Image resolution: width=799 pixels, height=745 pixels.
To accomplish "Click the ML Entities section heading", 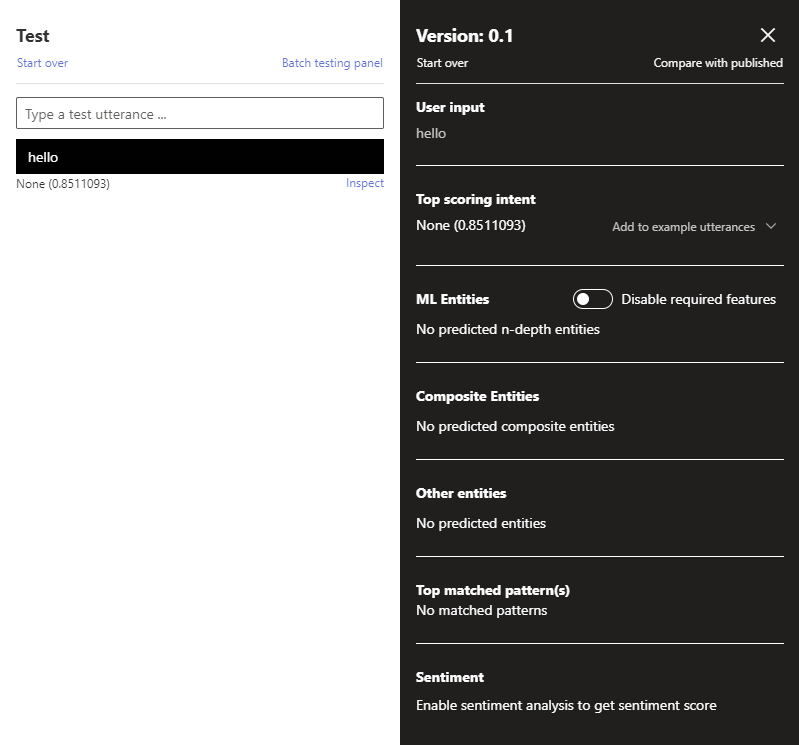I will (452, 299).
